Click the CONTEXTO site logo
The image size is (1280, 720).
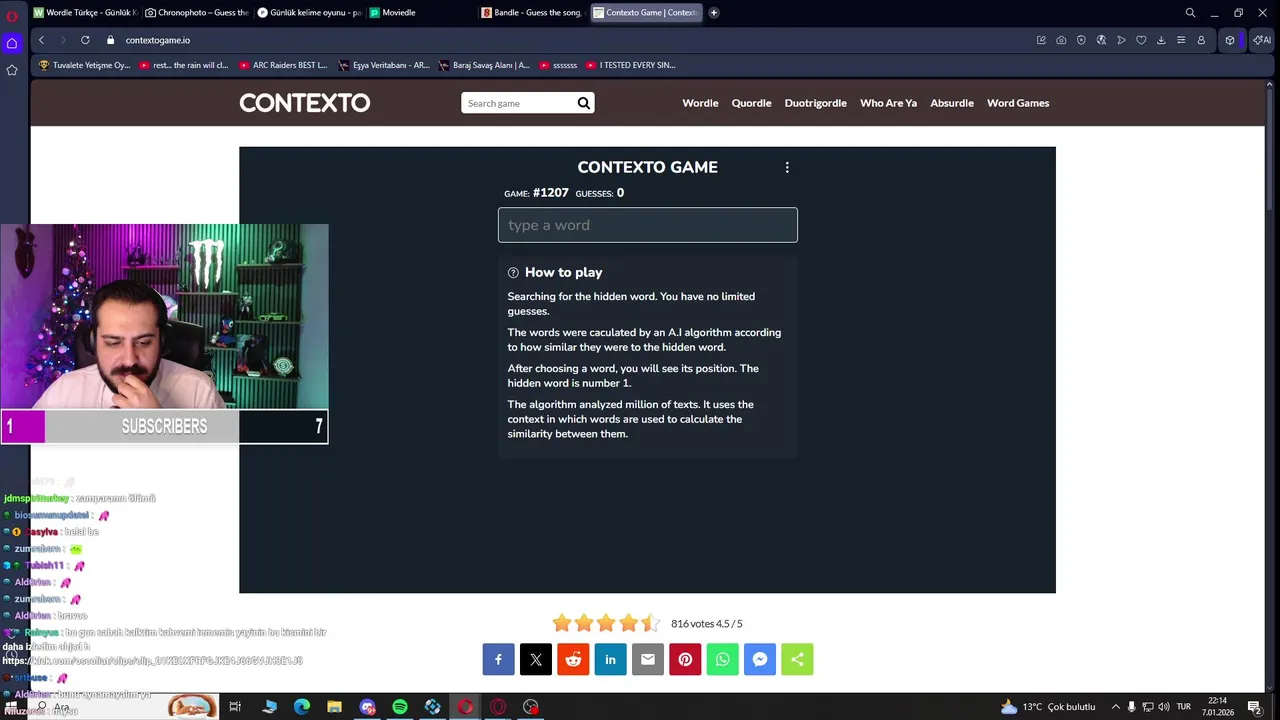click(x=304, y=103)
